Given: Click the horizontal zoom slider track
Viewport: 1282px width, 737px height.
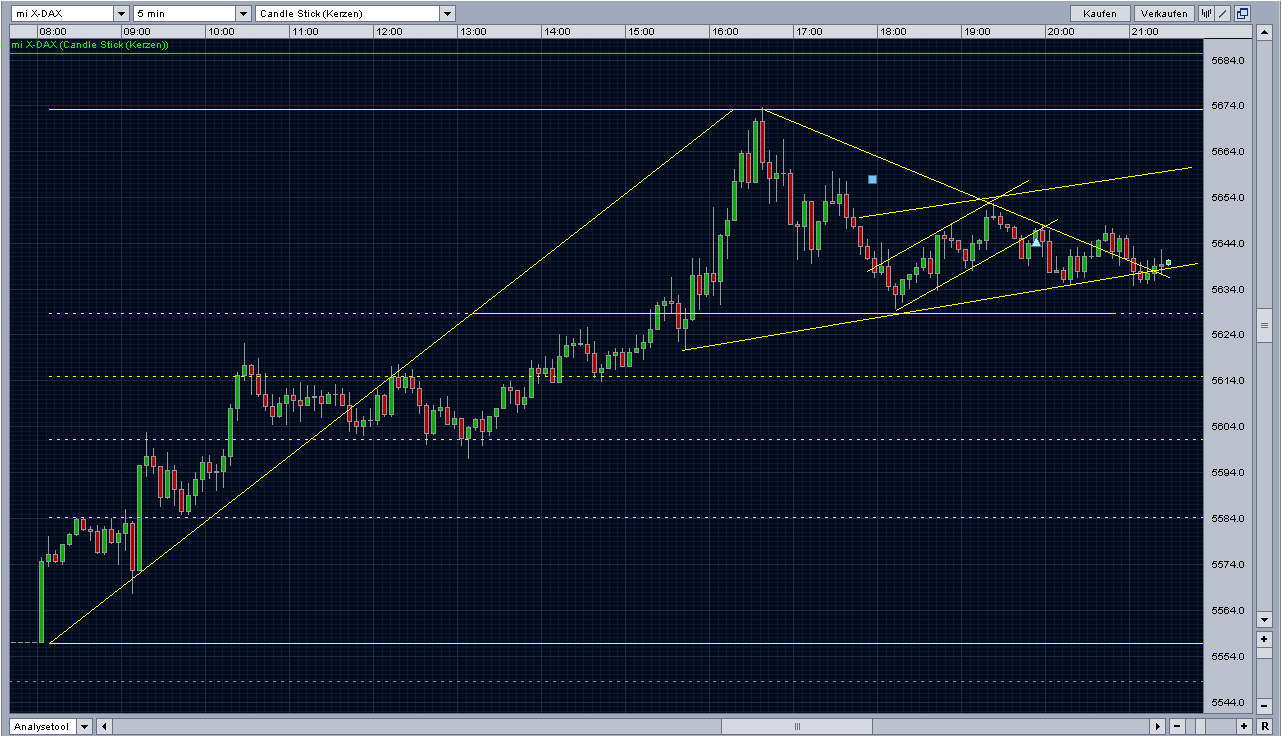Looking at the screenshot, I should [x=1210, y=726].
